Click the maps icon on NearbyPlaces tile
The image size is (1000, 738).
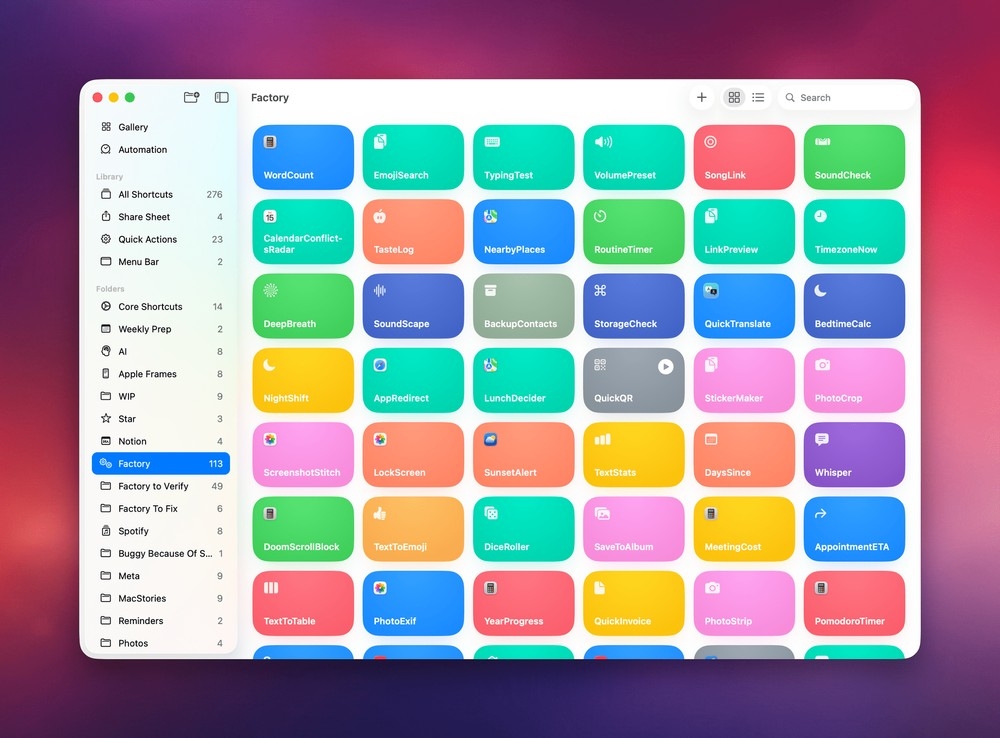pyautogui.click(x=490, y=216)
